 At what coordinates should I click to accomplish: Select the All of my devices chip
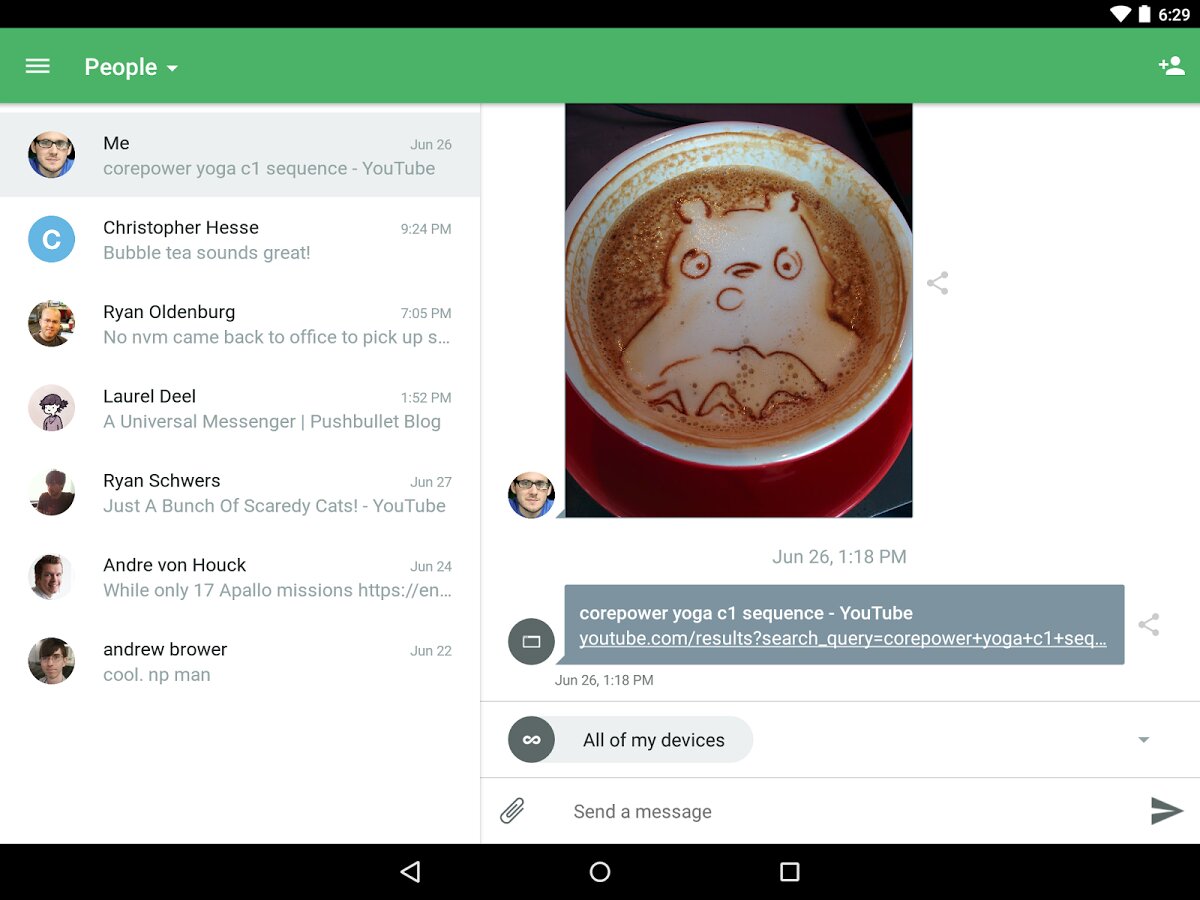click(631, 740)
